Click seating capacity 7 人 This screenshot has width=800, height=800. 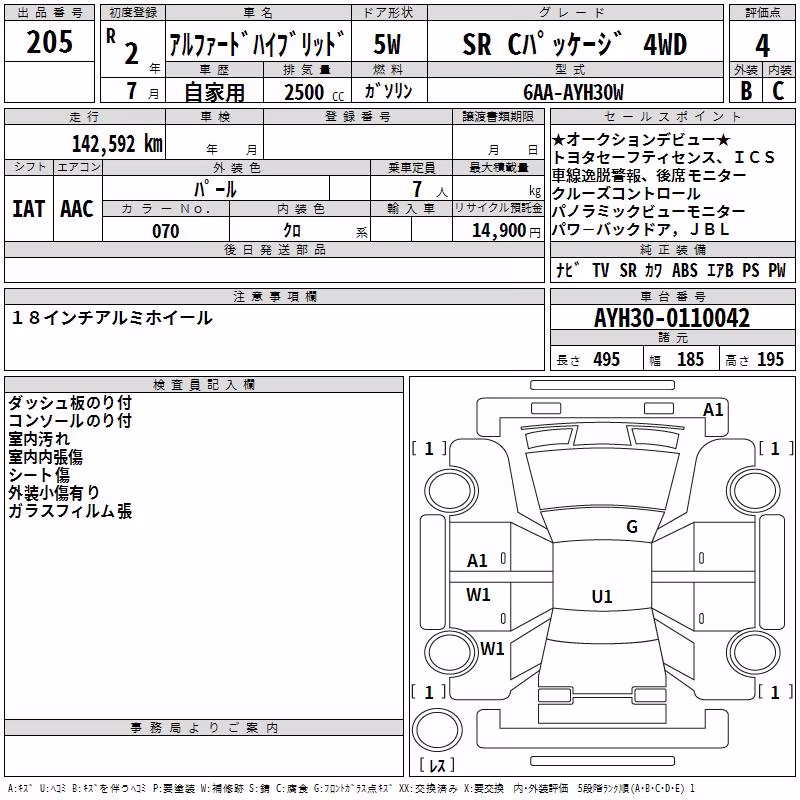(430, 189)
